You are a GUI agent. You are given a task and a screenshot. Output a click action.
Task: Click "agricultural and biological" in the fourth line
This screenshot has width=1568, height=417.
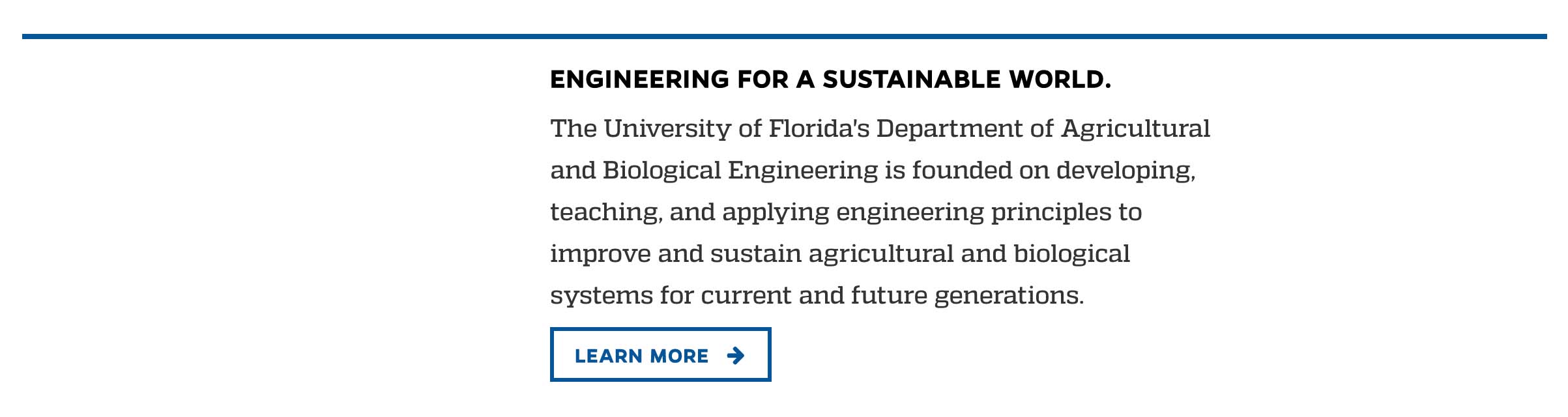(969, 253)
